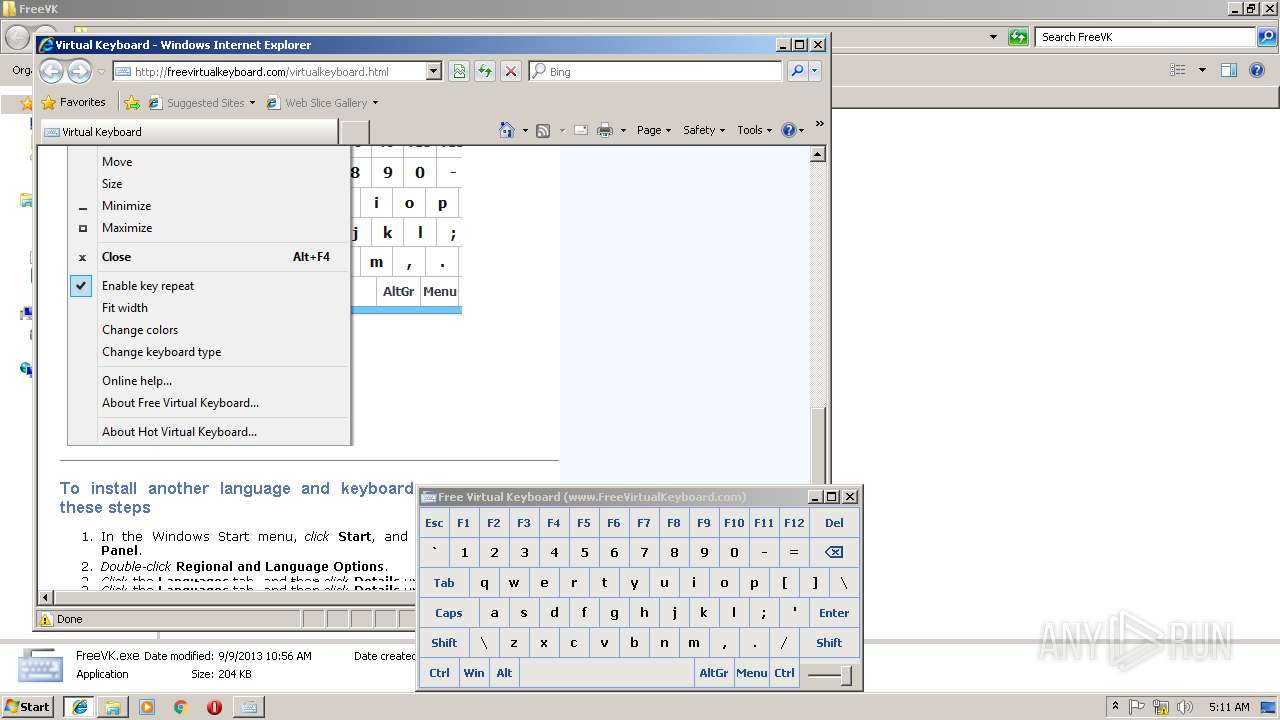Click the IE Home icon
The image size is (1280, 720).
point(507,130)
